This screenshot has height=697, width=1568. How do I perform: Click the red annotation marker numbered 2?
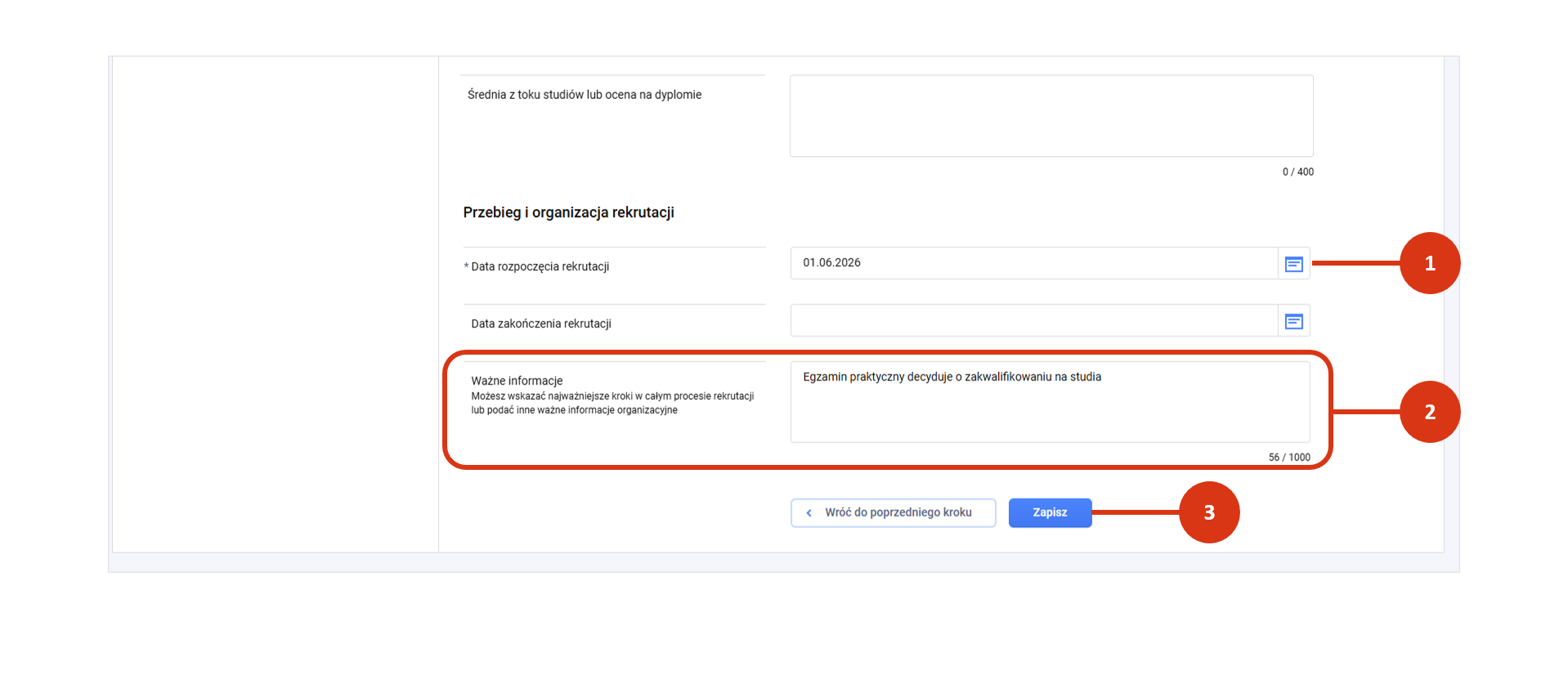(1429, 412)
